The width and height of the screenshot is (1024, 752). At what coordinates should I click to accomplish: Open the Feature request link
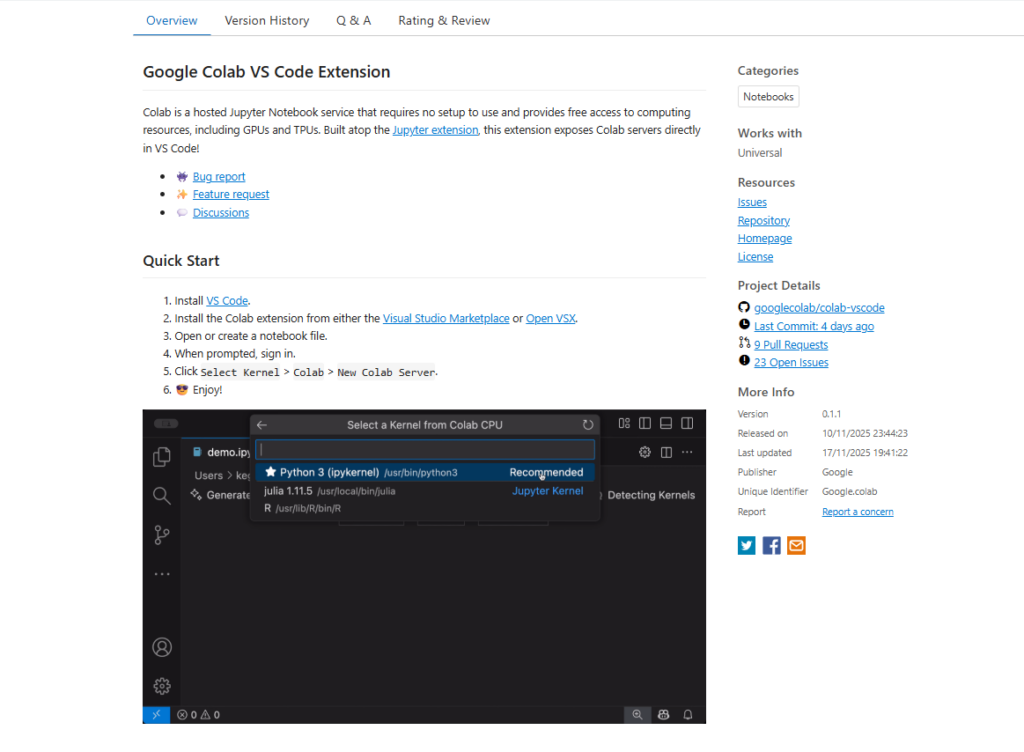click(231, 194)
